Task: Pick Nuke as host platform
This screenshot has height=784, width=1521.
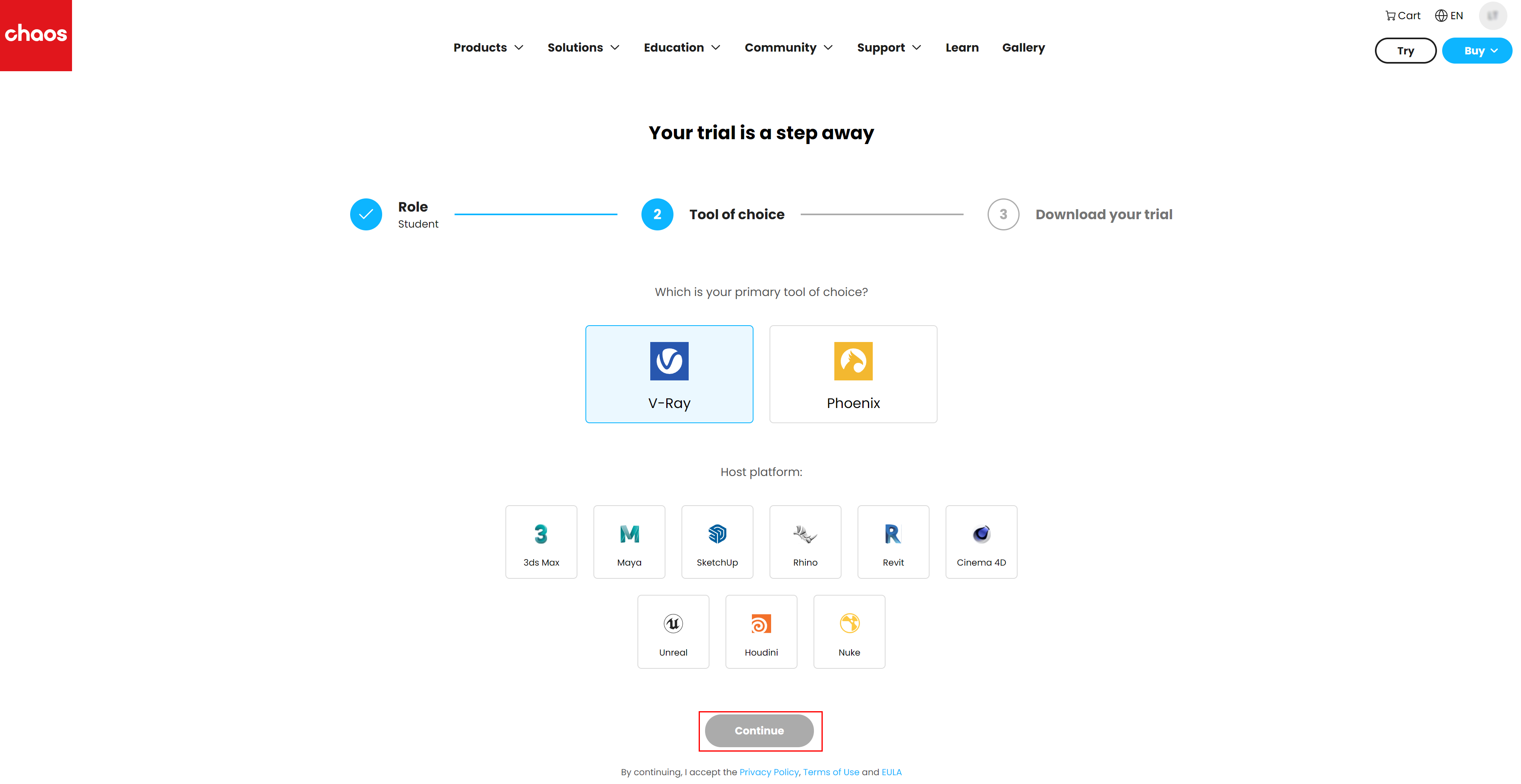Action: coord(849,631)
